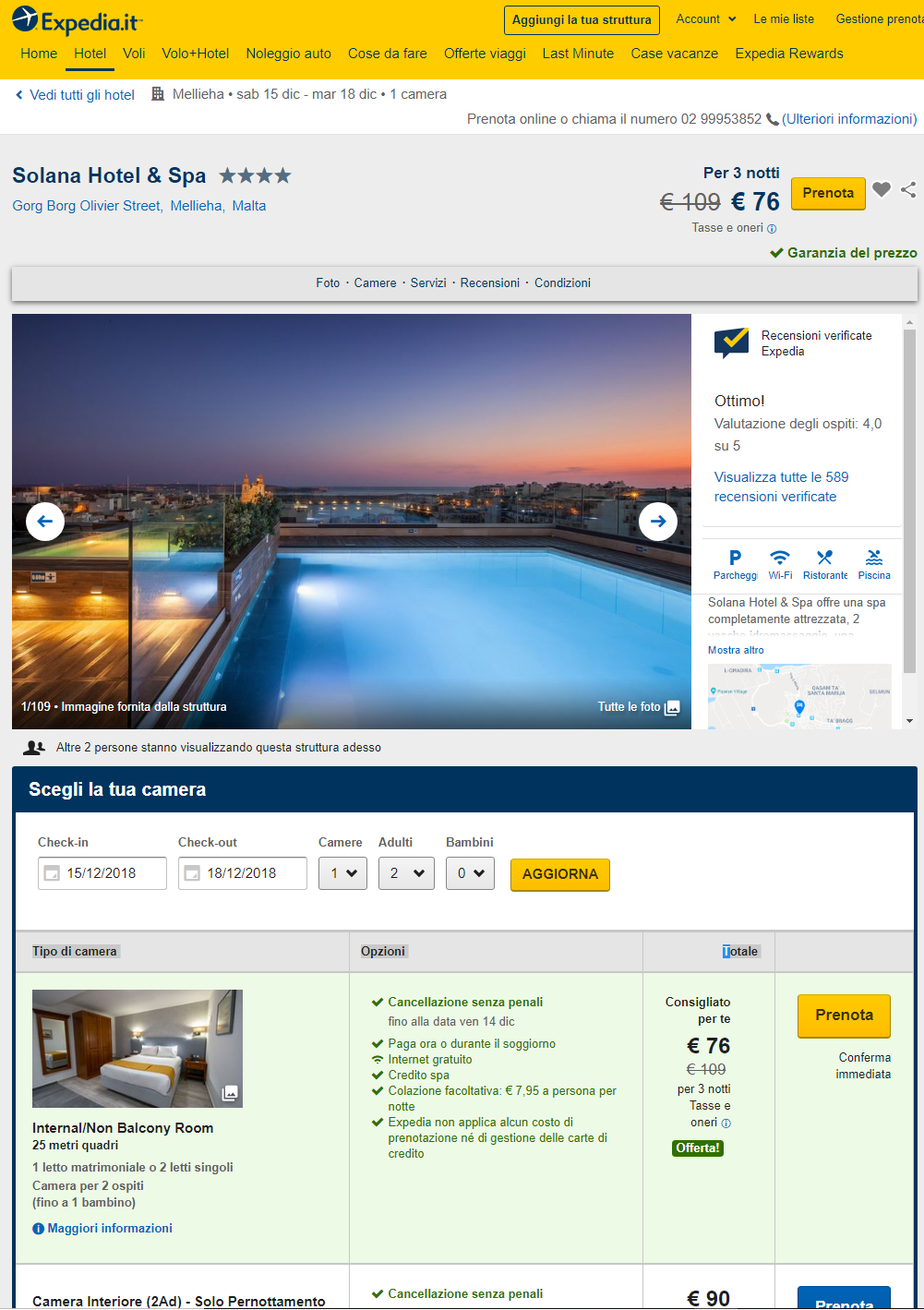Viewport: 924px width, 1310px height.
Task: Click the Piscina amenity icon
Action: (874, 557)
